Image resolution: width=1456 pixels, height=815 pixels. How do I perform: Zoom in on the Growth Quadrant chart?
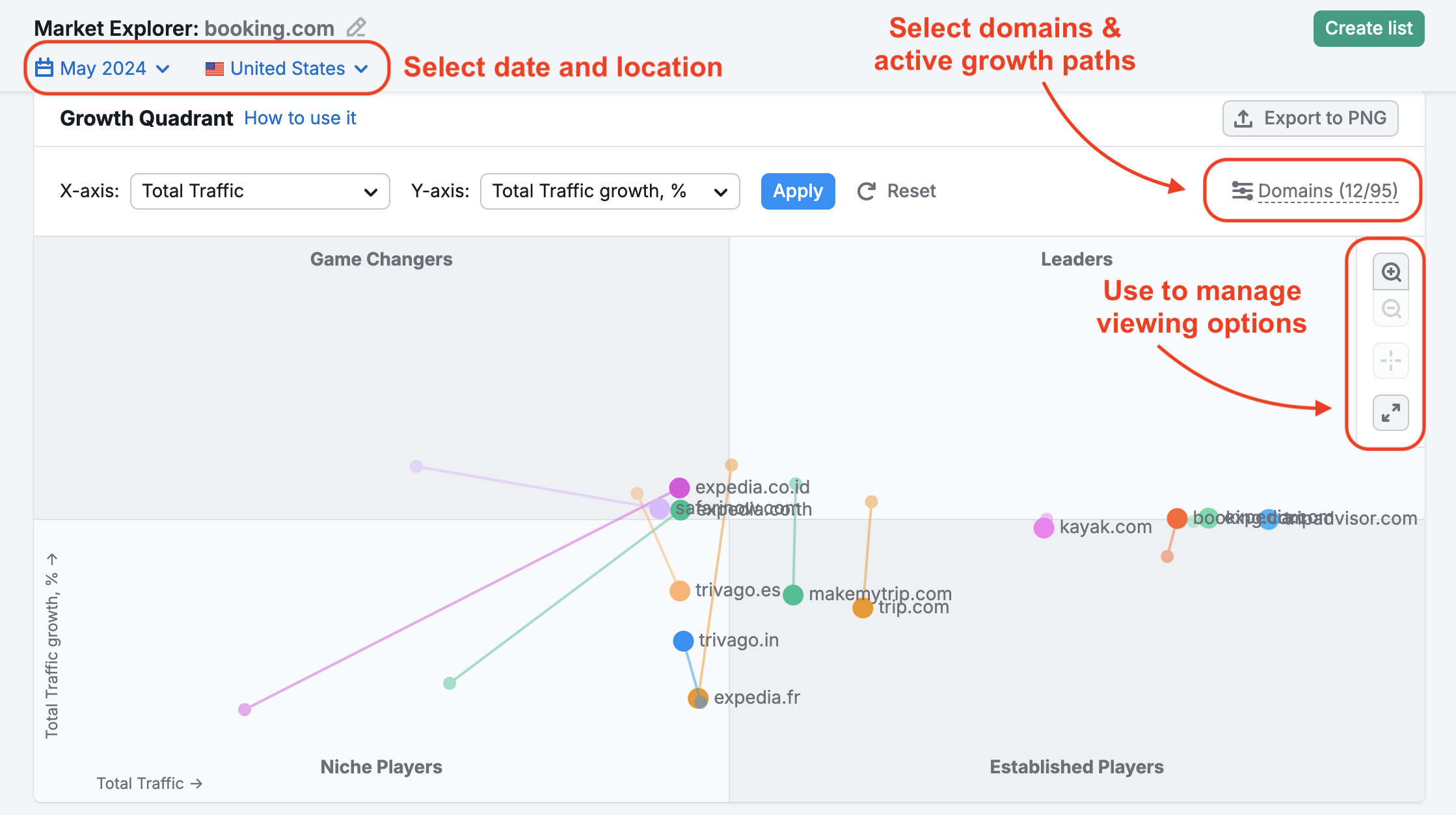[x=1391, y=272]
